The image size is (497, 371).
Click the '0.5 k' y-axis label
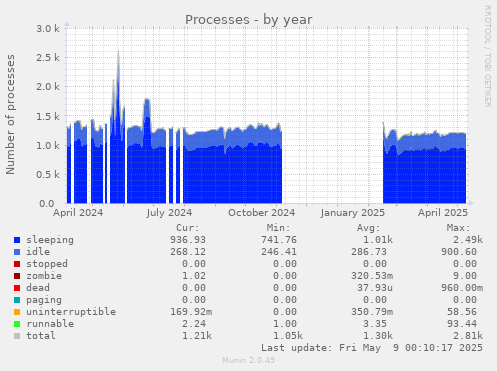48,175
